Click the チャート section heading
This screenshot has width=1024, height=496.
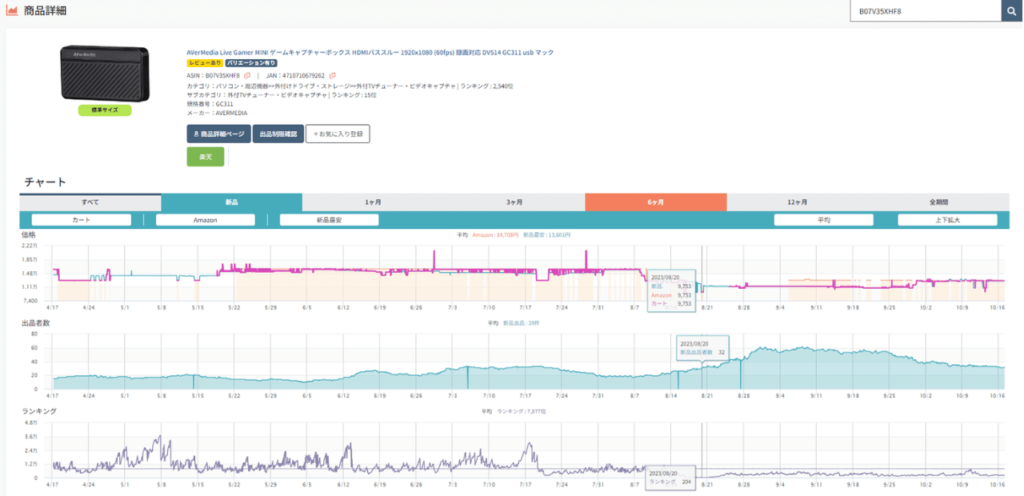[x=45, y=182]
